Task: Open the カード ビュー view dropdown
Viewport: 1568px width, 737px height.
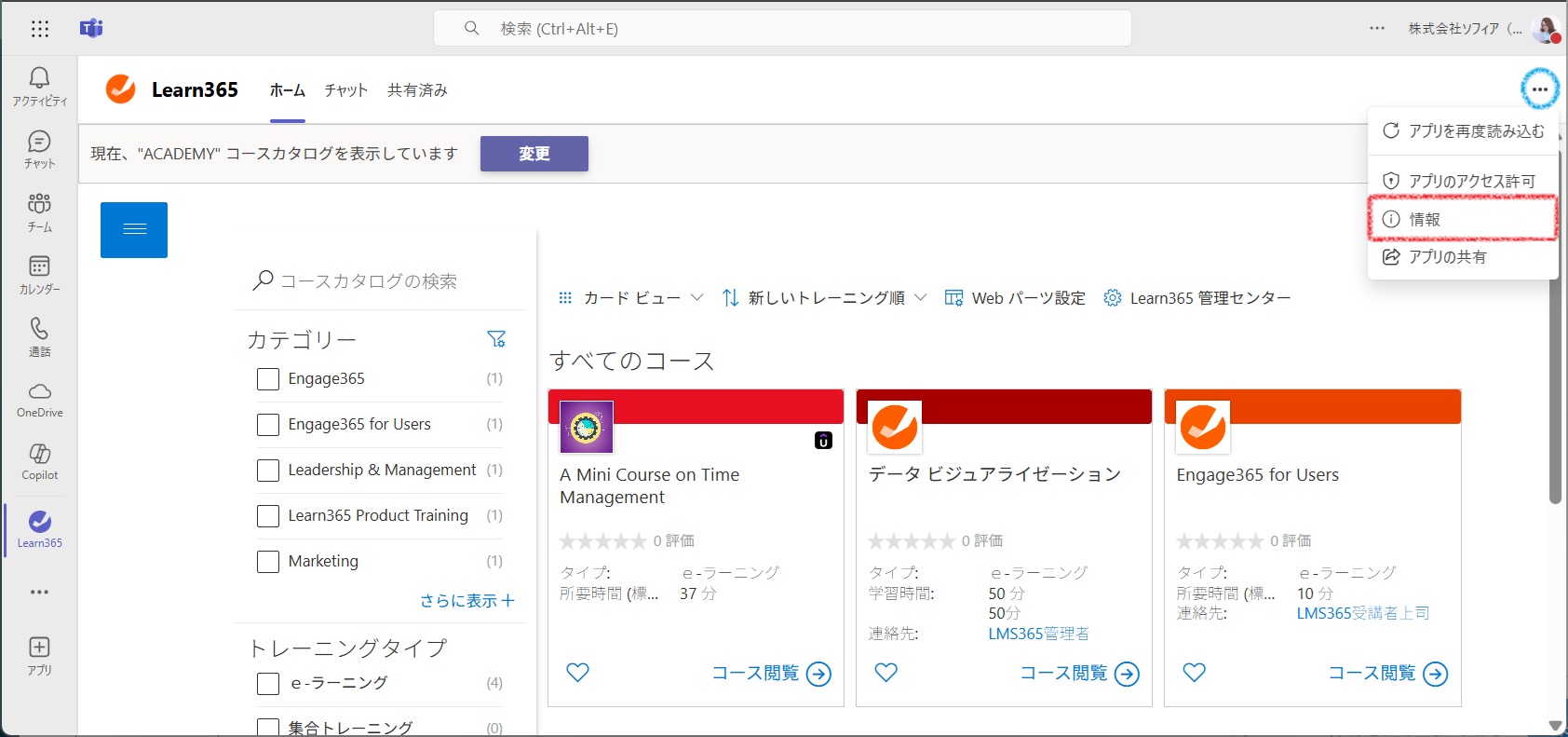Action: point(630,298)
